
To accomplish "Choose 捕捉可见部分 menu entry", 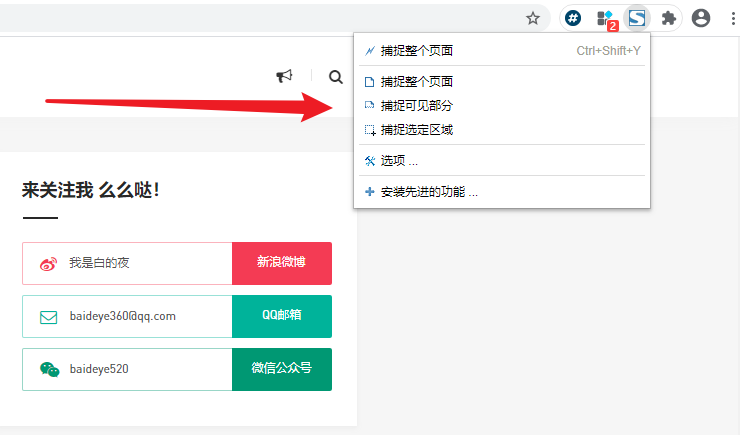I will pyautogui.click(x=502, y=106).
